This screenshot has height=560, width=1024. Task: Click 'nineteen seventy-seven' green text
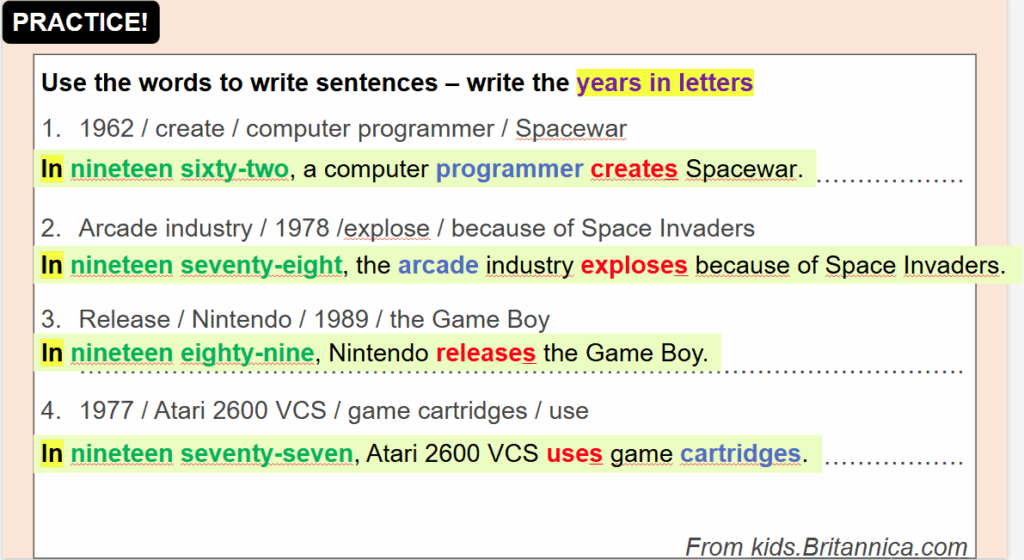pos(212,454)
